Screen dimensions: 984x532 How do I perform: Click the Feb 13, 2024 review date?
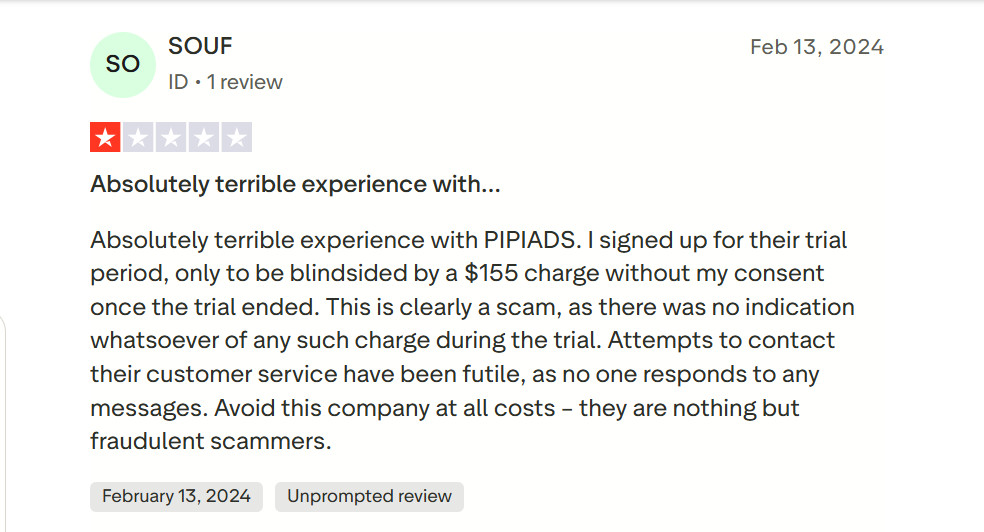pos(816,47)
